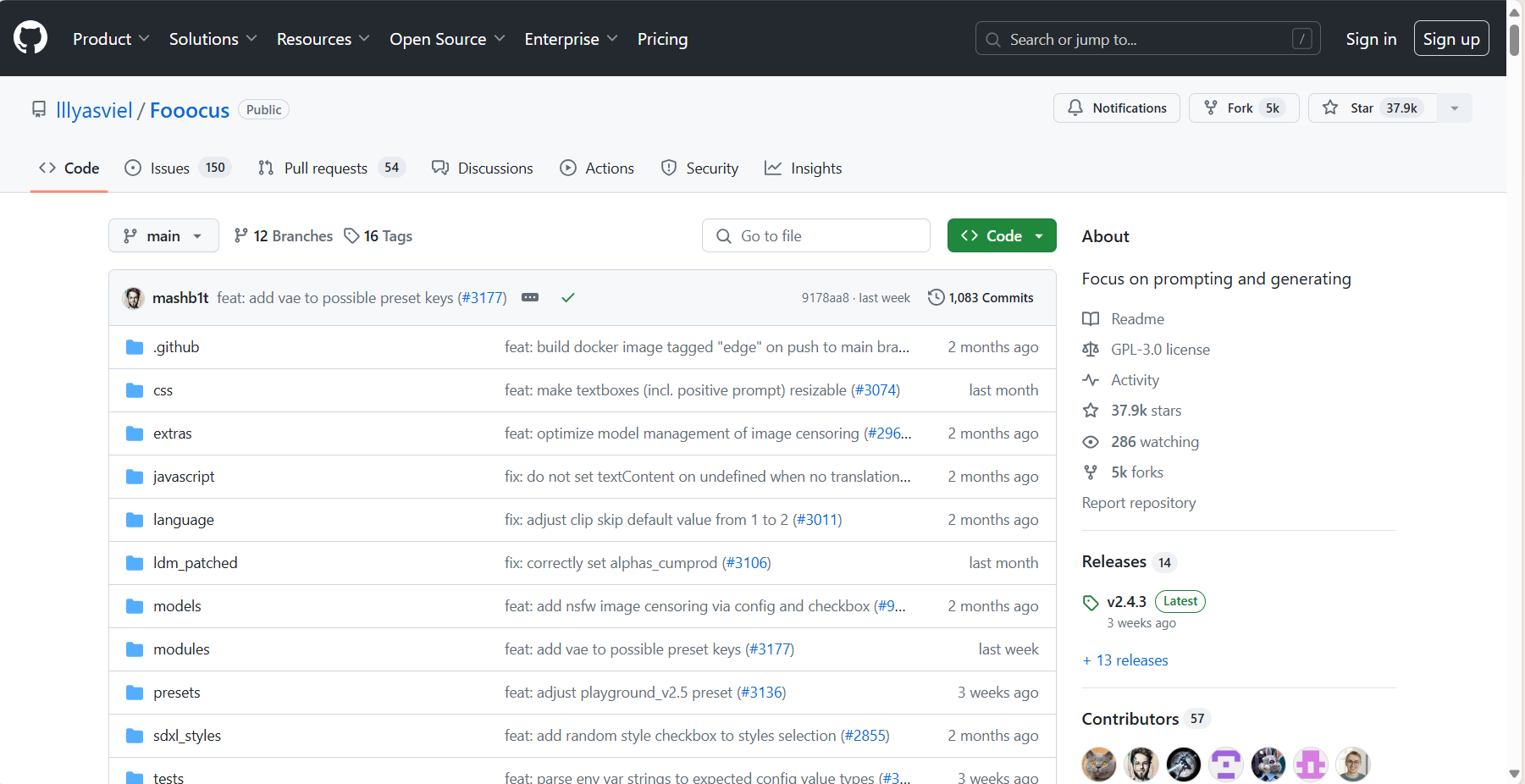Expand the Product menu
Screen dimensions: 1525x784
click(x=111, y=39)
